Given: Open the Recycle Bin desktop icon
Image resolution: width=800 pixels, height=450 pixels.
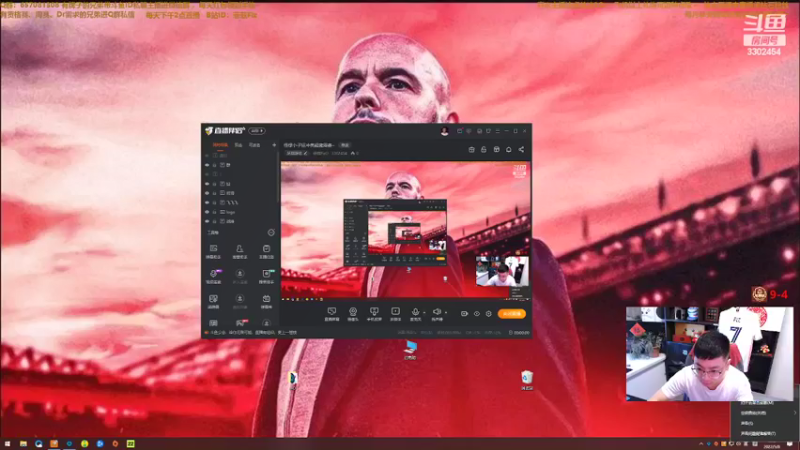Looking at the screenshot, I should point(527,381).
